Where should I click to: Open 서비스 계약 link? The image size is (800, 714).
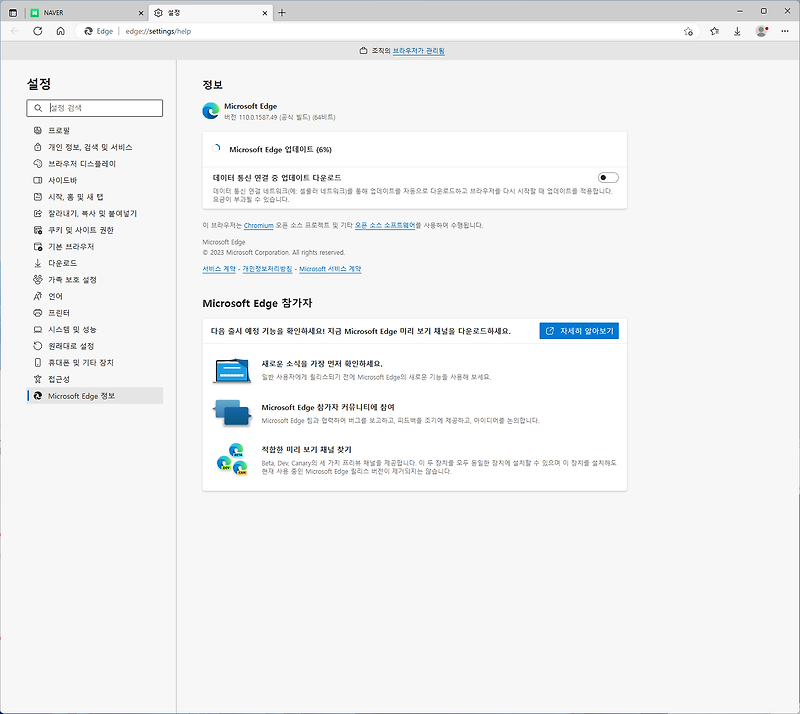coord(219,269)
